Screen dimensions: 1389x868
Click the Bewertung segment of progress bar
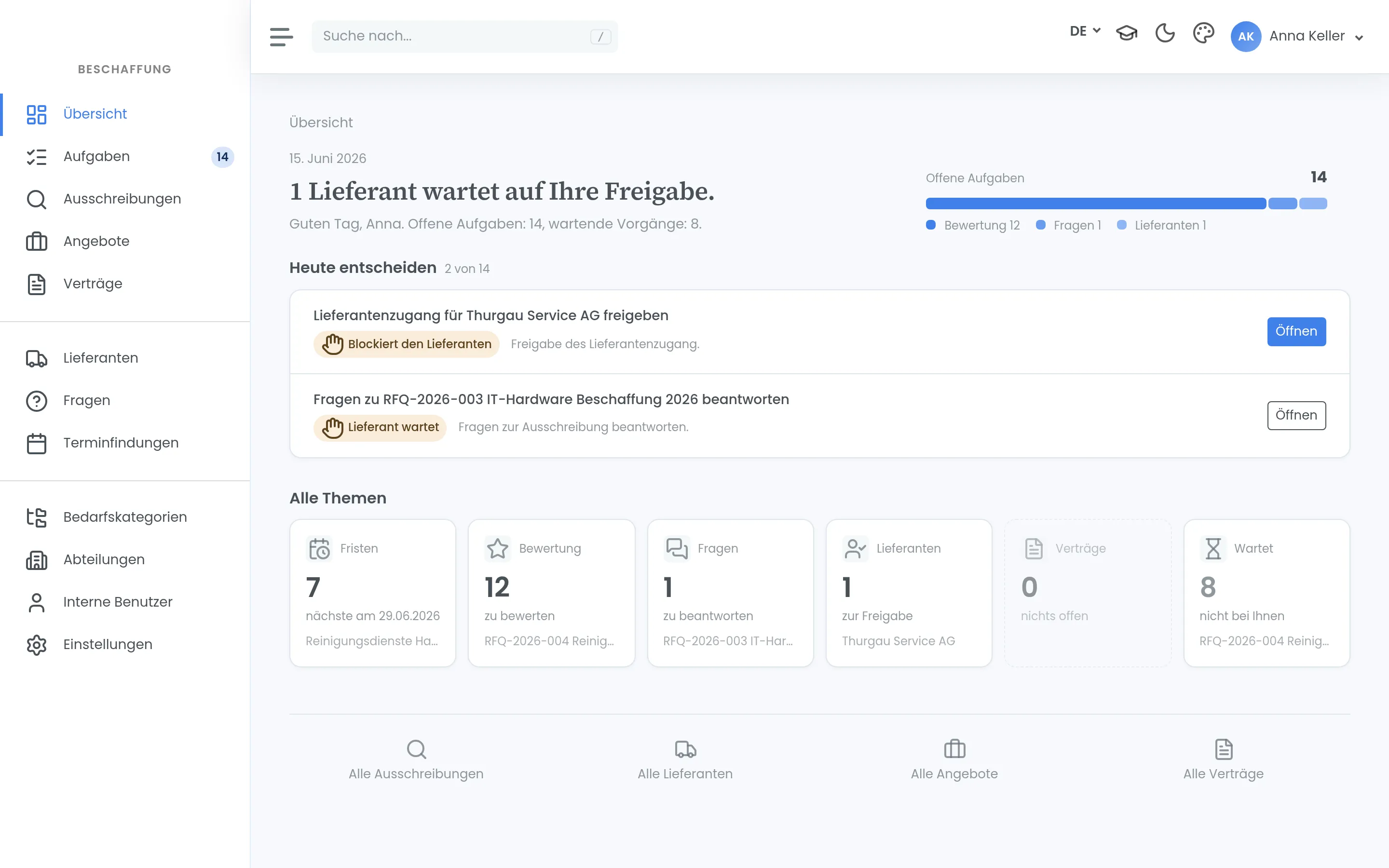[x=1095, y=203]
